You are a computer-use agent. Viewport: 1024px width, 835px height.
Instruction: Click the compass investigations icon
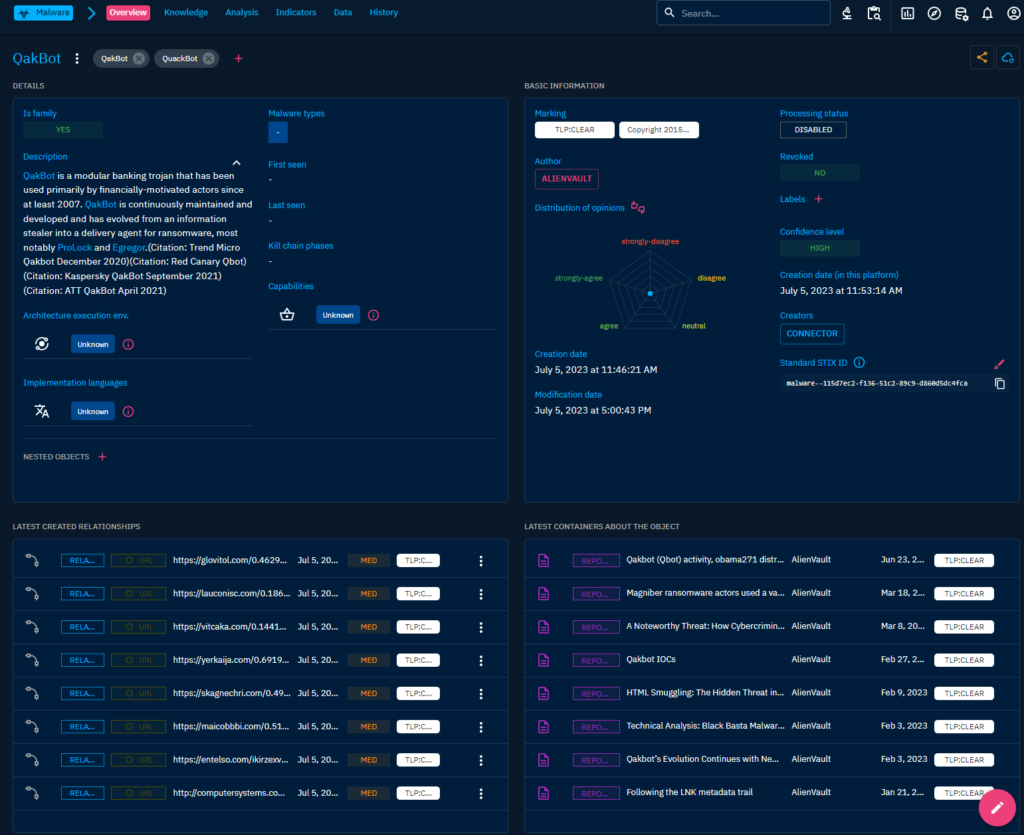934,13
